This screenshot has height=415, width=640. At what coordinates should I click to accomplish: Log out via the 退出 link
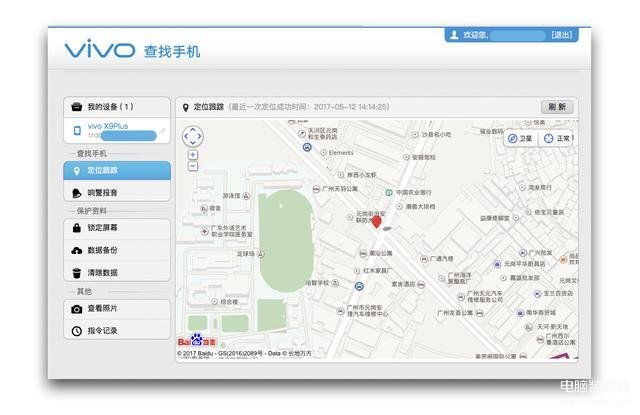[x=562, y=35]
